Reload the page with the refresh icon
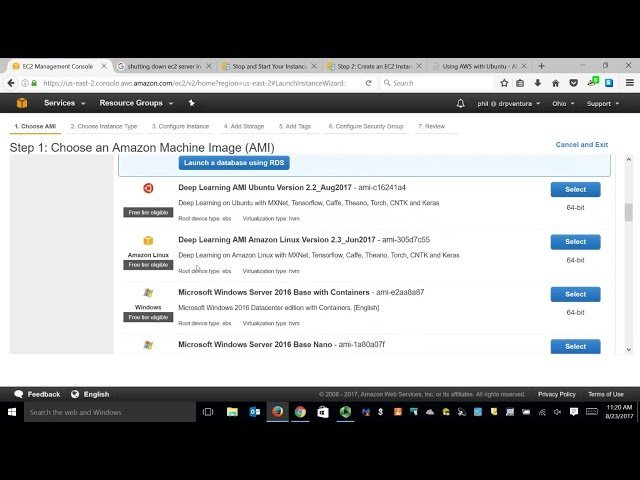 [368, 83]
